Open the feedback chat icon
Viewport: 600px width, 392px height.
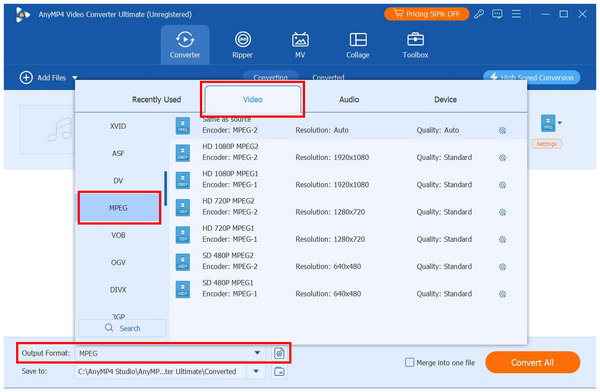point(497,15)
